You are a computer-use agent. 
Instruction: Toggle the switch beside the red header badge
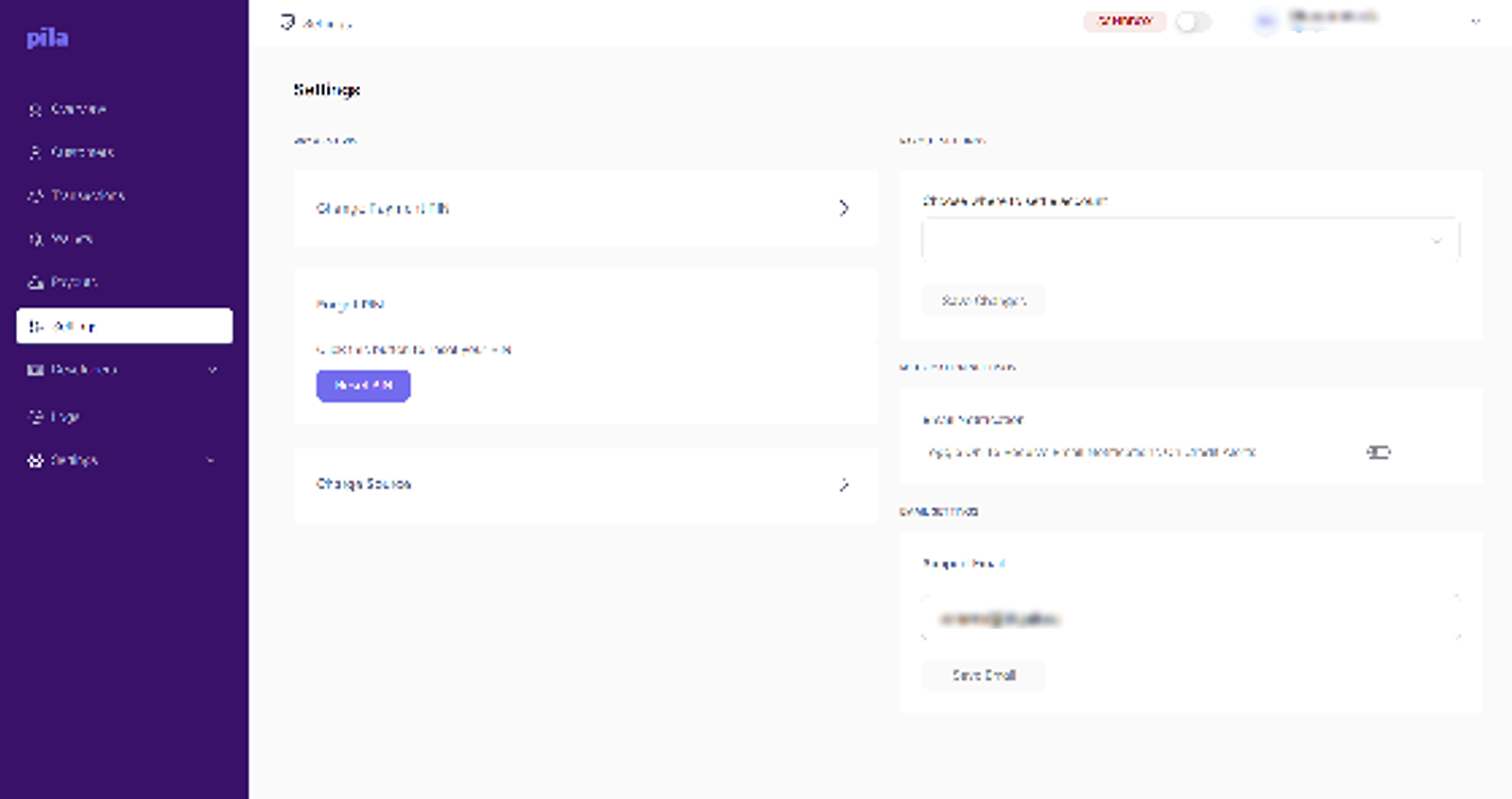(x=1193, y=22)
